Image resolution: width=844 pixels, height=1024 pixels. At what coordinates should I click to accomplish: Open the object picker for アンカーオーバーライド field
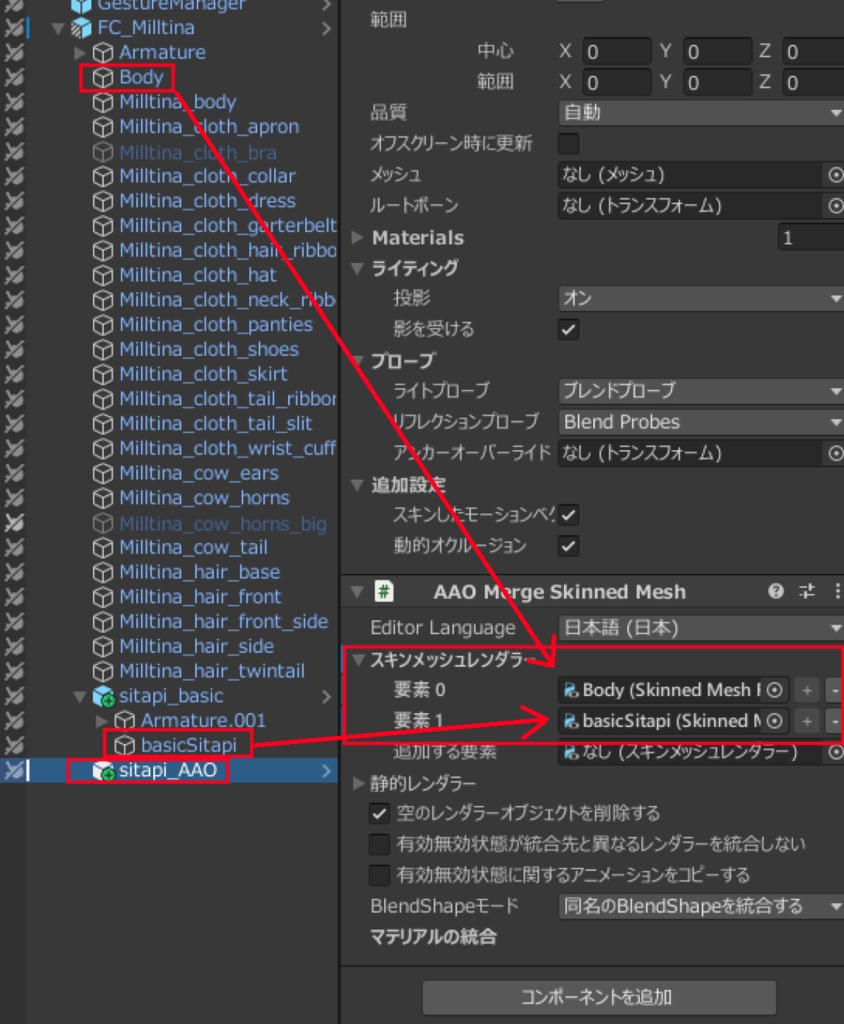835,453
